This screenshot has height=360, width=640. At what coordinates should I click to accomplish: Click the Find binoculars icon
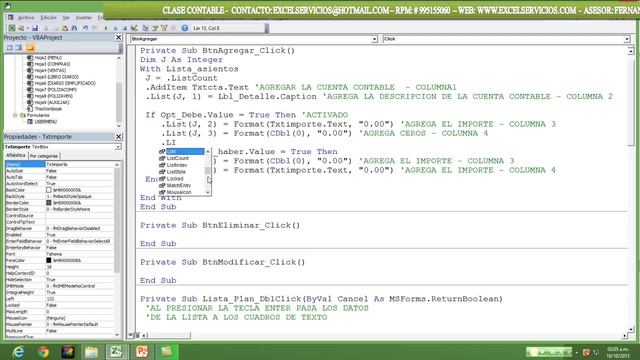click(74, 28)
